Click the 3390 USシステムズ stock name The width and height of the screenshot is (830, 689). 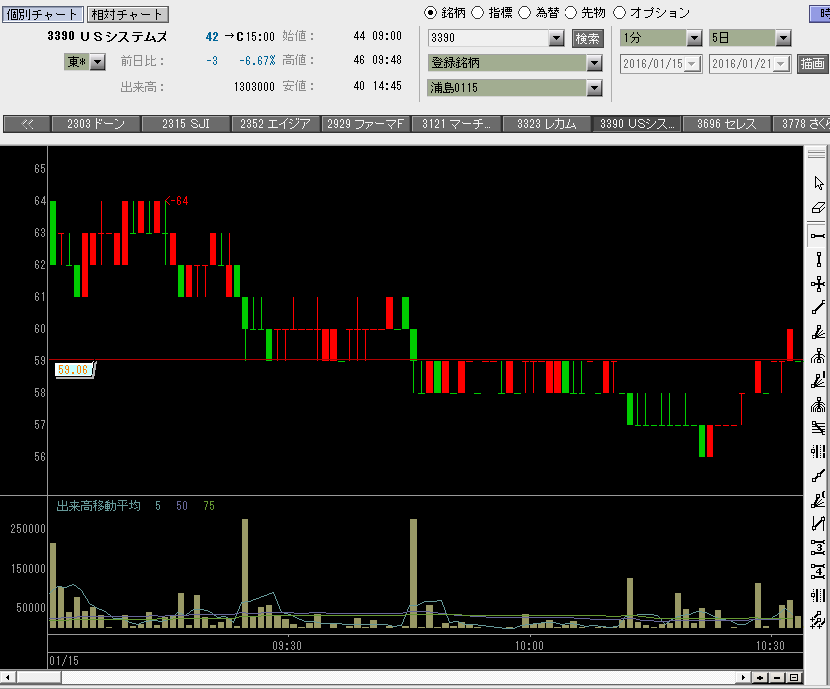point(107,36)
